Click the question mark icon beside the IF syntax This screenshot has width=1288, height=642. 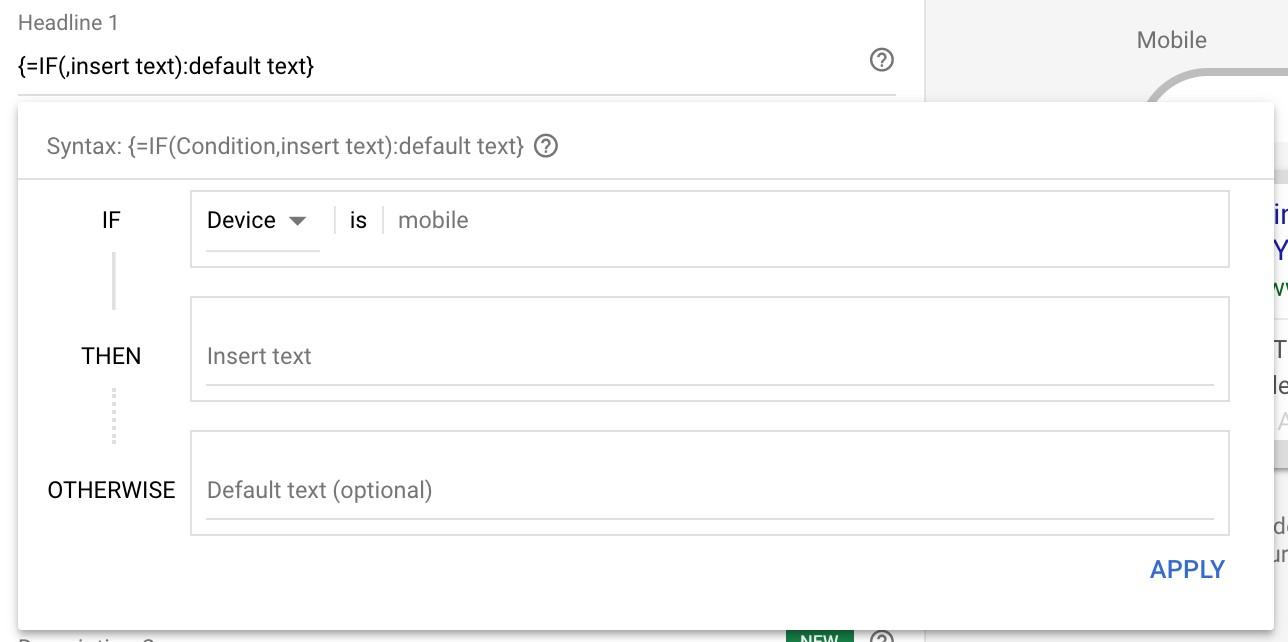coord(548,146)
